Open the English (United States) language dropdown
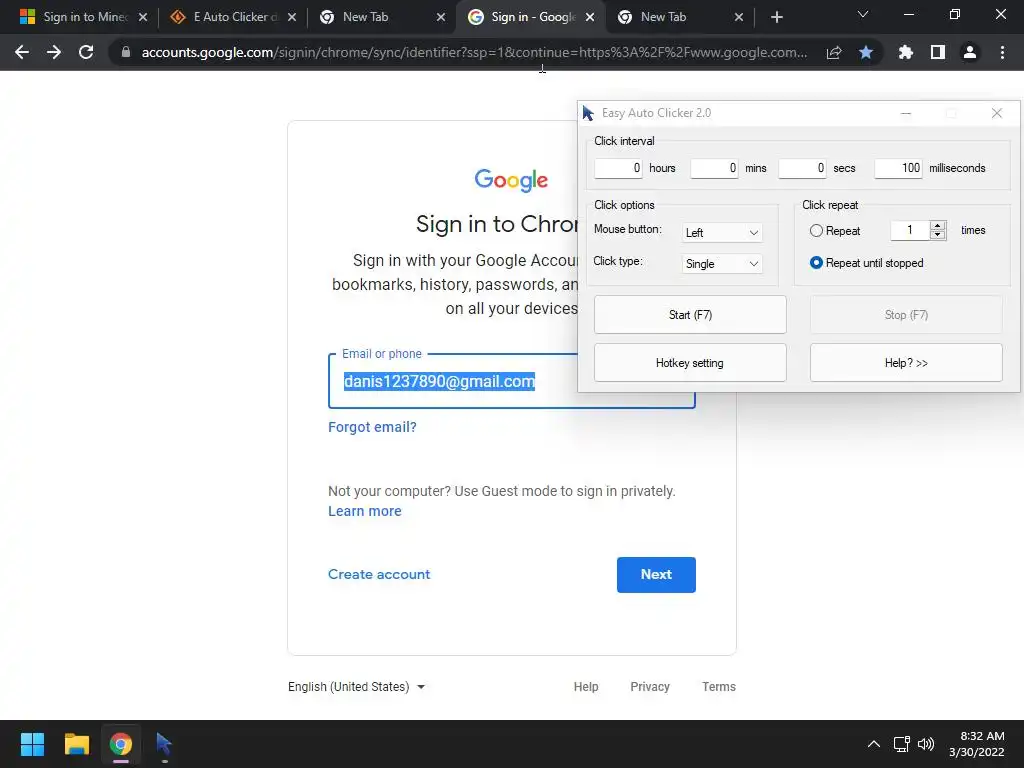Screen dimensions: 1024x768 (x=357, y=686)
